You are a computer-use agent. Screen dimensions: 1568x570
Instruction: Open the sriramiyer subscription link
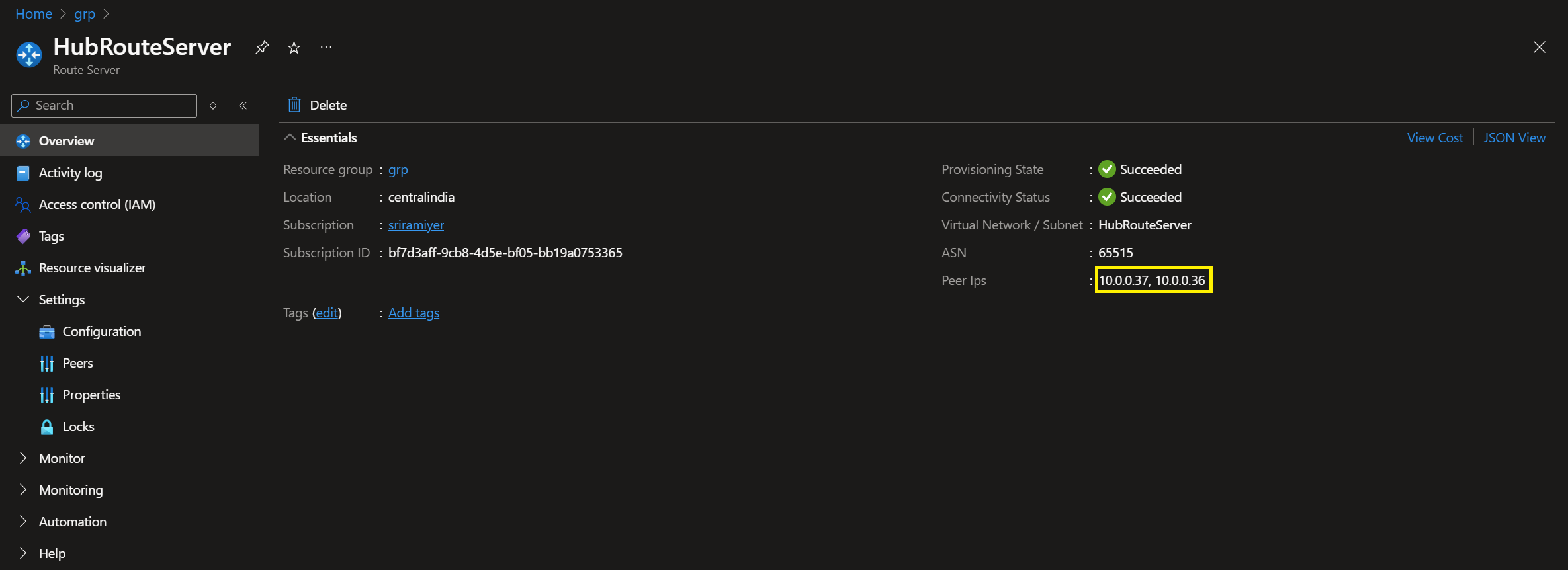[x=415, y=225]
